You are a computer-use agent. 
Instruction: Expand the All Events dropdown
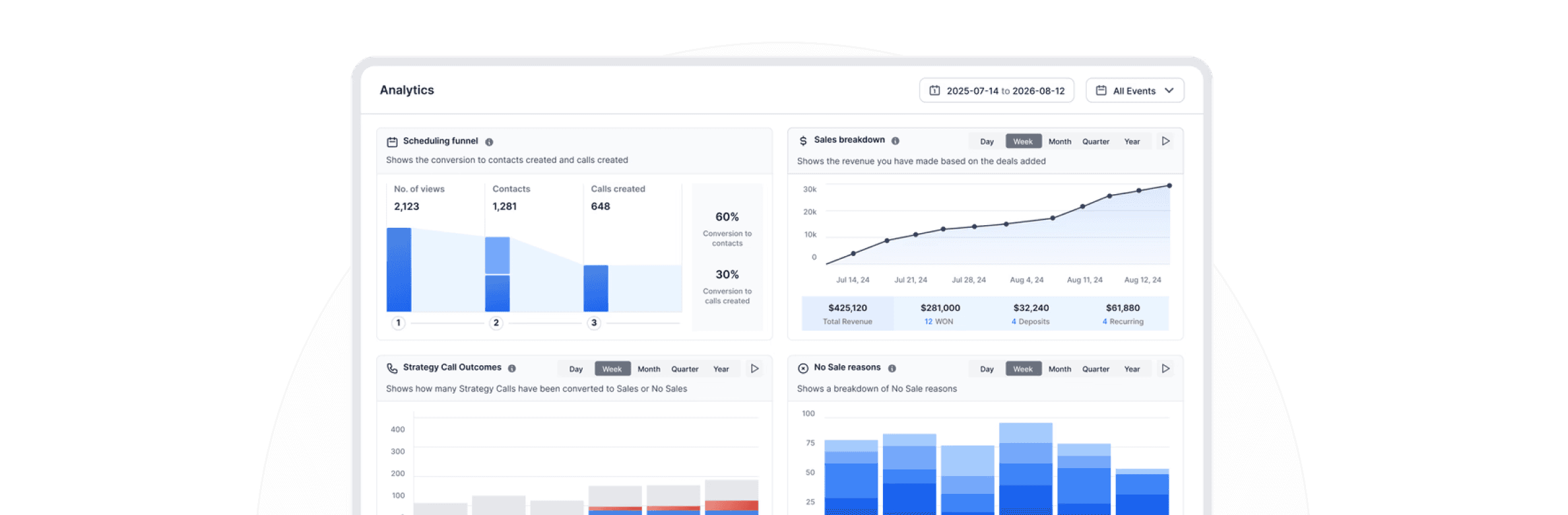1135,90
